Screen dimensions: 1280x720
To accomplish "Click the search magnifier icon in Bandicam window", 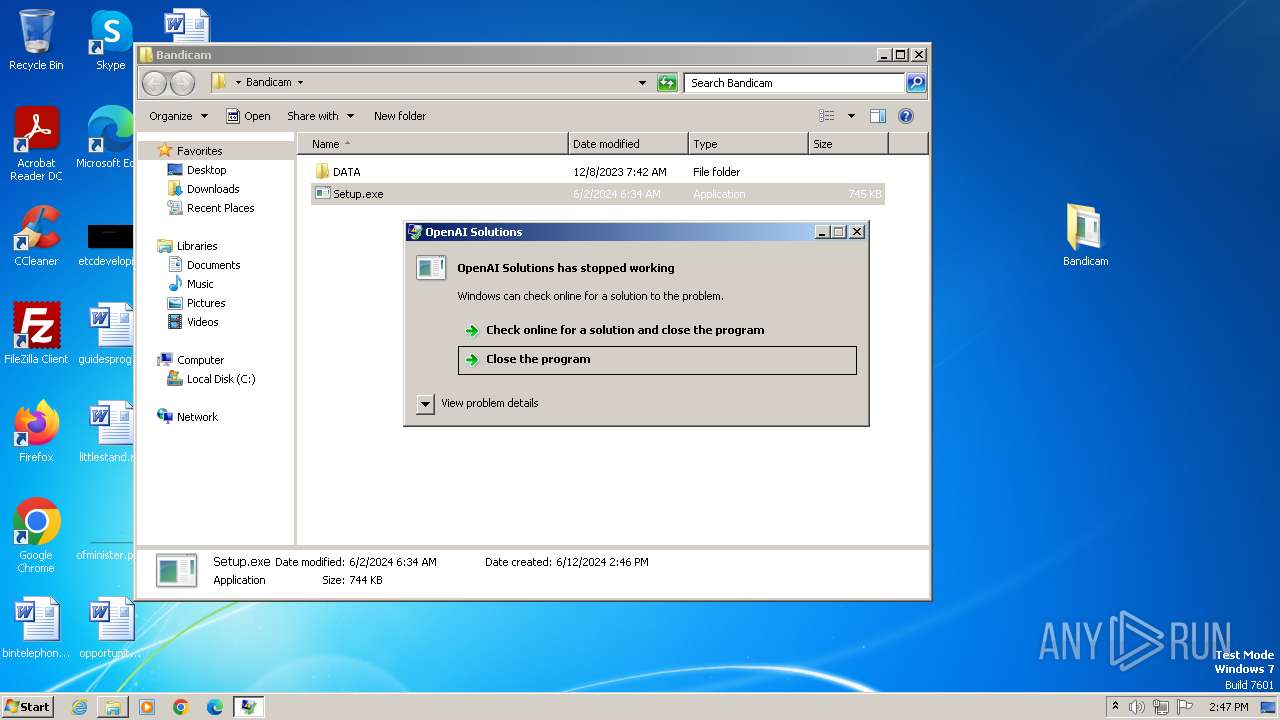I will click(x=915, y=83).
